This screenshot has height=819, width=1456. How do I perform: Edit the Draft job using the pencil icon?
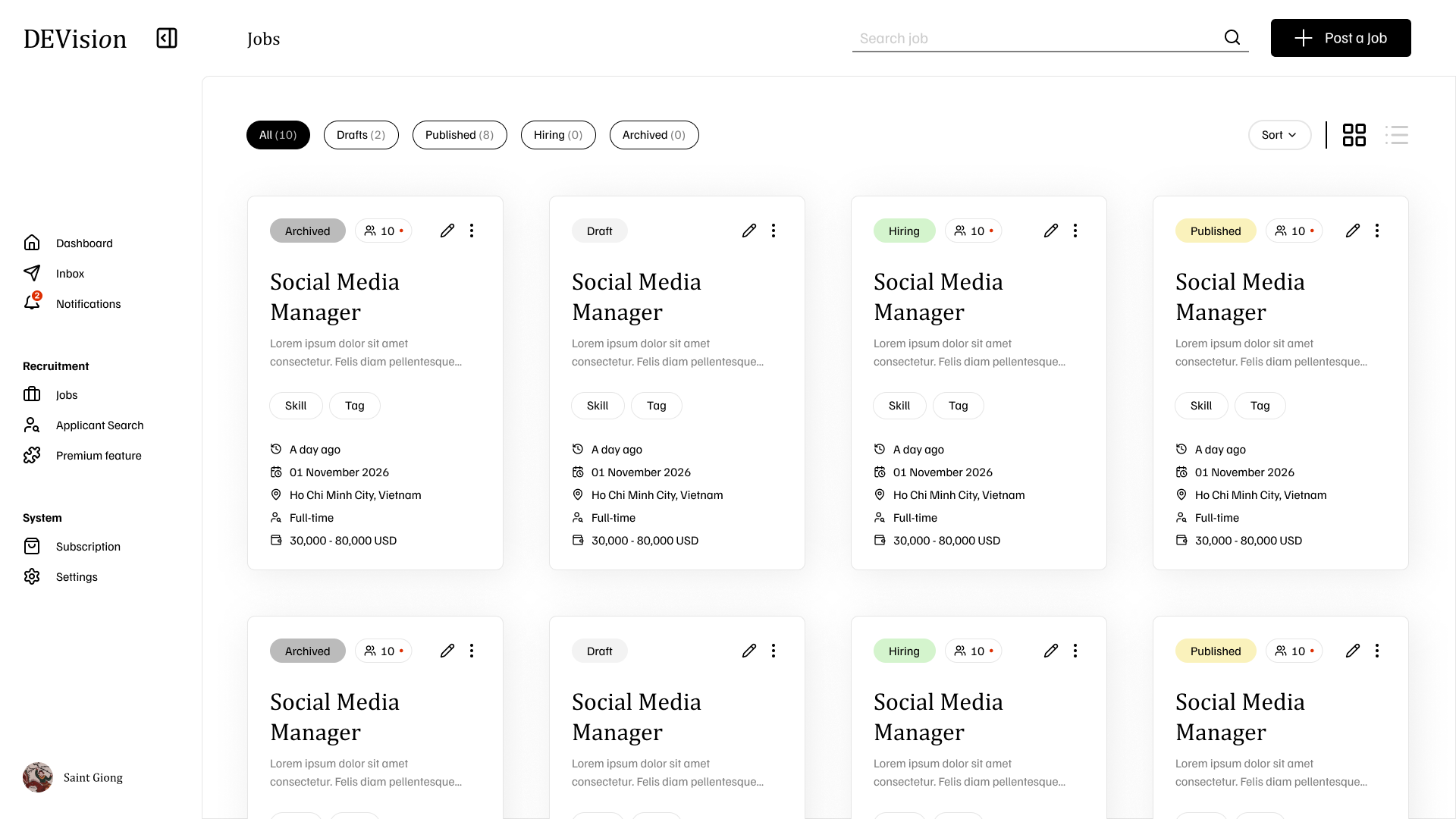pyautogui.click(x=749, y=230)
